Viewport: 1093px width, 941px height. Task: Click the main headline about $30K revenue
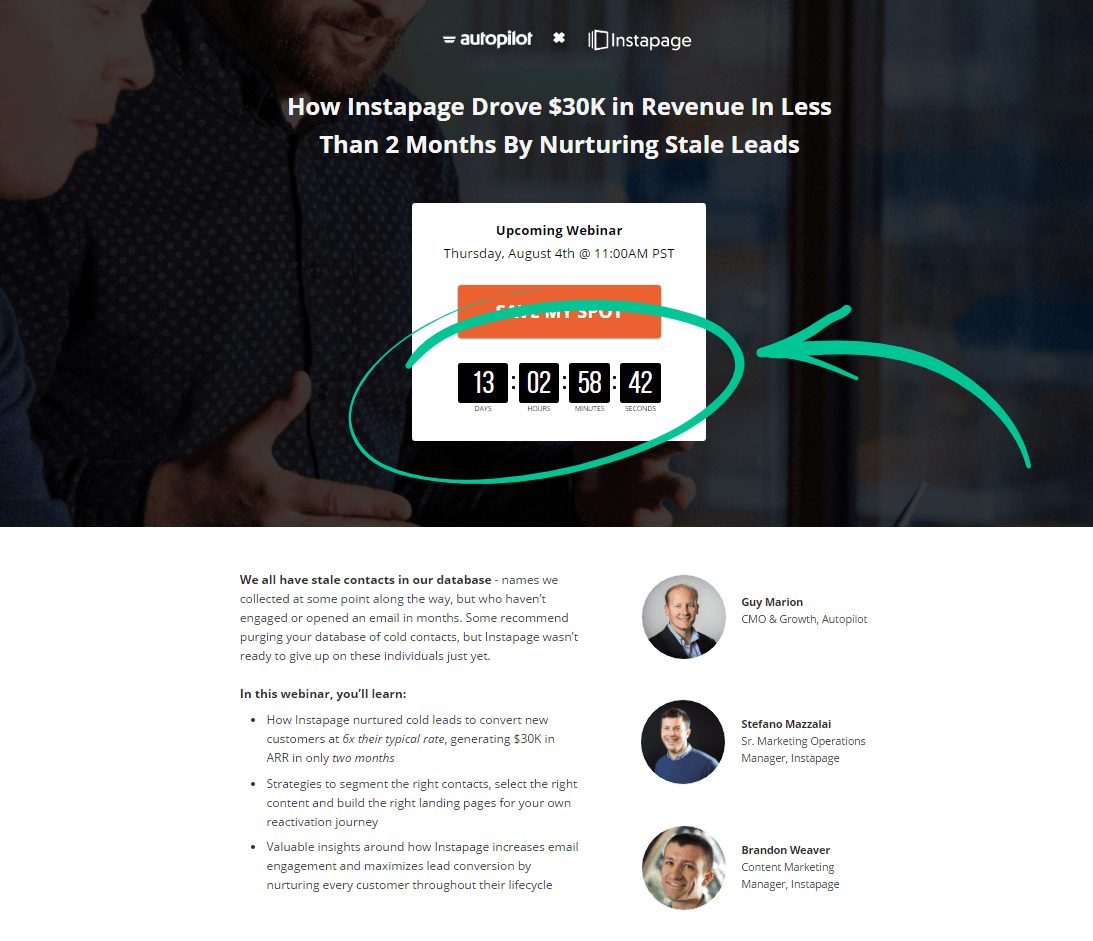pyautogui.click(x=559, y=125)
